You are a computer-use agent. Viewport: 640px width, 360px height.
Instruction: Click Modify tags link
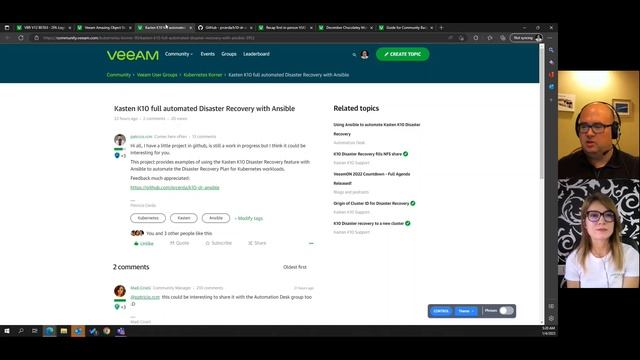[249, 218]
